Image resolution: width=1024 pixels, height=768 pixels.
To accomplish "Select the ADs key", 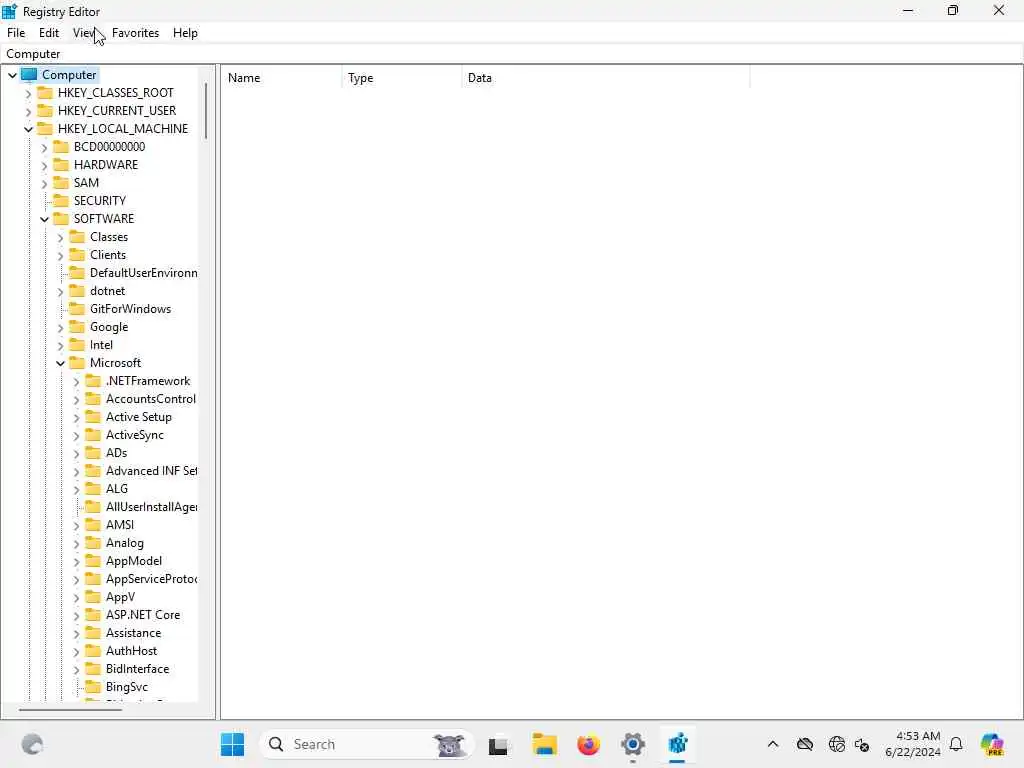I will pyautogui.click(x=117, y=453).
